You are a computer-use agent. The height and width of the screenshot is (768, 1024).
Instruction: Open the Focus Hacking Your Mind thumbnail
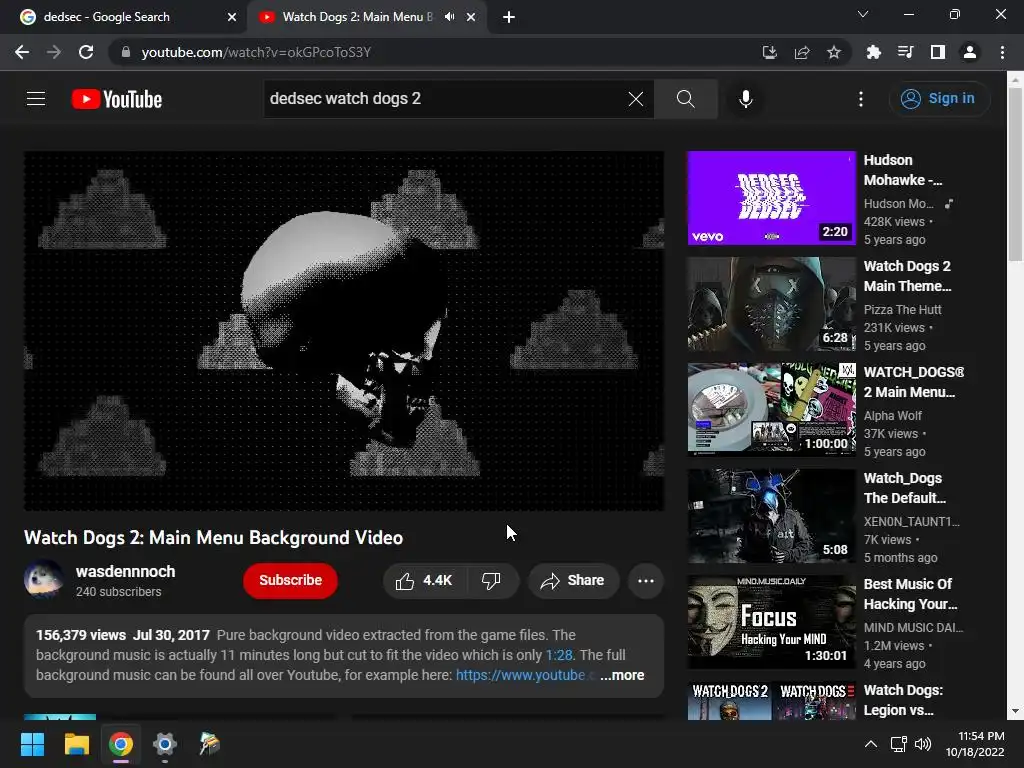pyautogui.click(x=771, y=622)
